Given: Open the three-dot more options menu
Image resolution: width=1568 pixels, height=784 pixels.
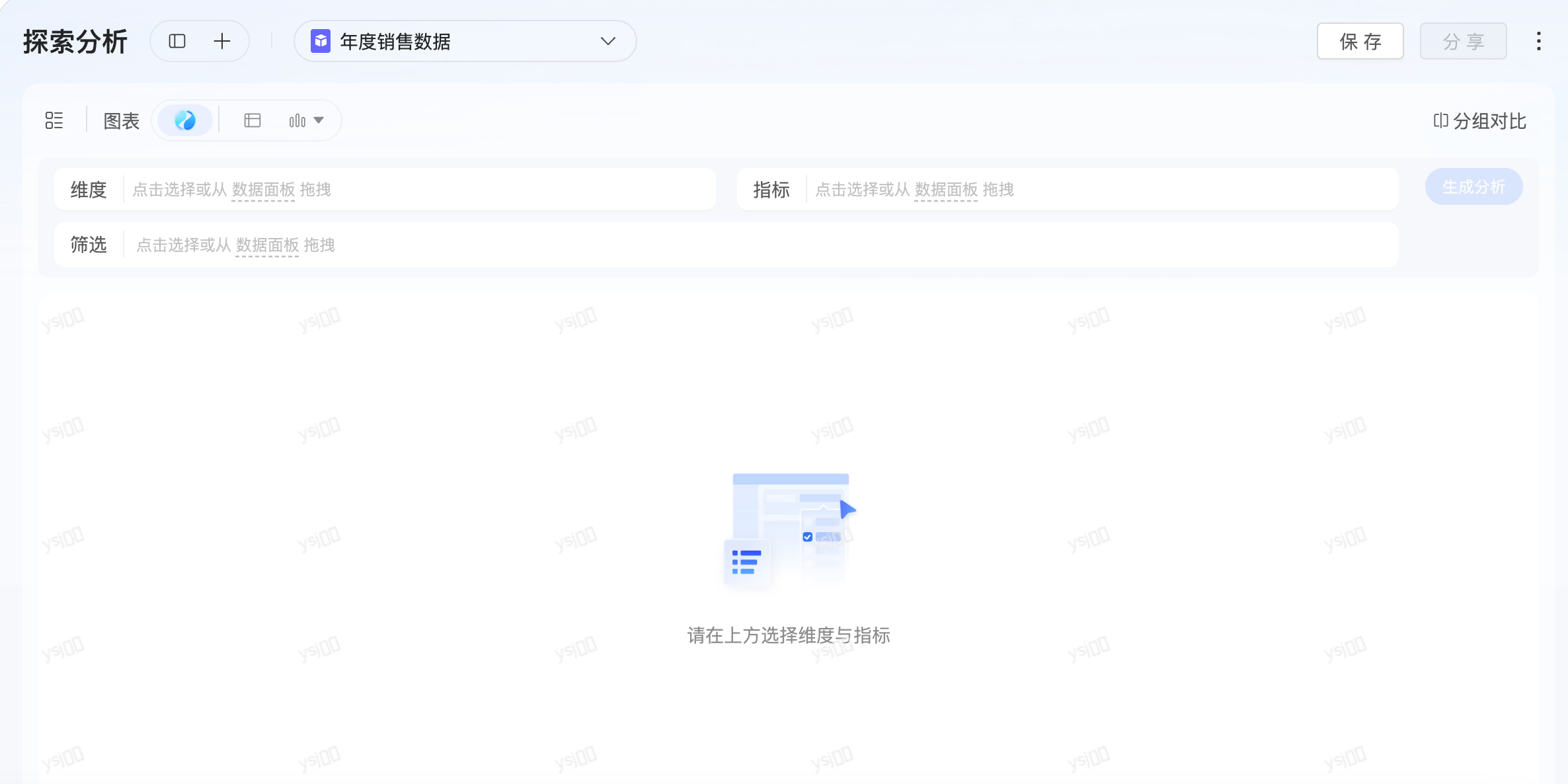Looking at the screenshot, I should tap(1539, 41).
